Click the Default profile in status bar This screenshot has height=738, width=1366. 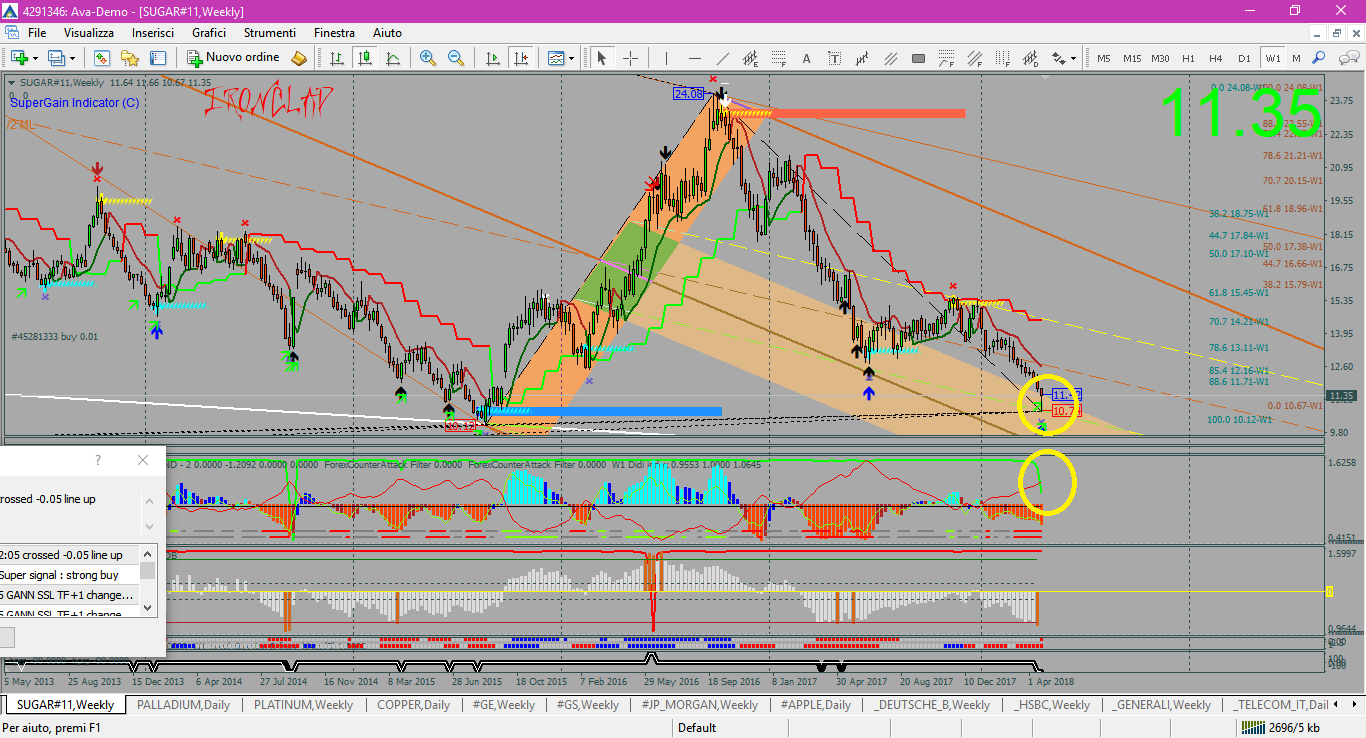coord(697,727)
